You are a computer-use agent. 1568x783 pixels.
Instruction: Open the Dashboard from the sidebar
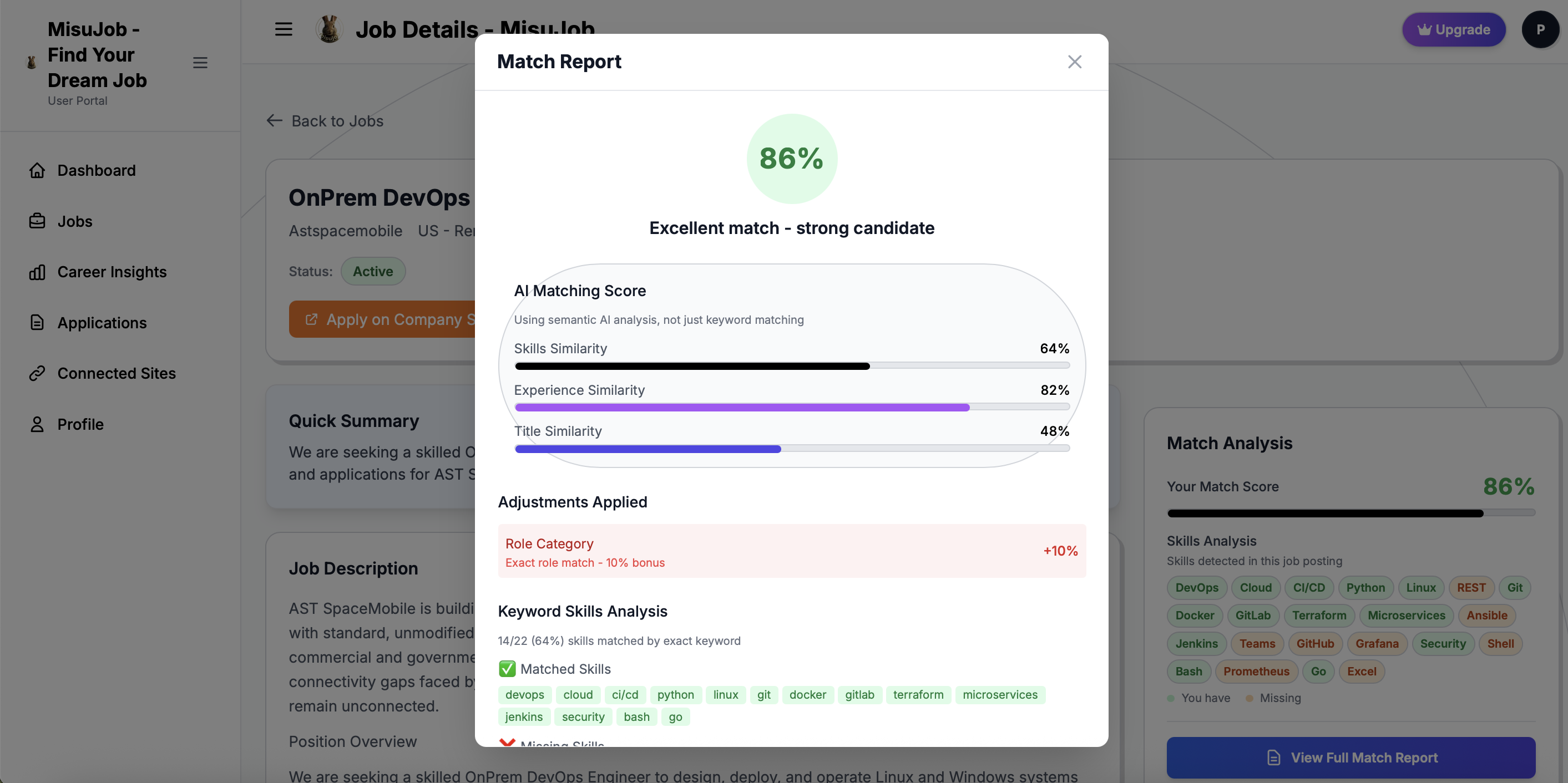[96, 170]
